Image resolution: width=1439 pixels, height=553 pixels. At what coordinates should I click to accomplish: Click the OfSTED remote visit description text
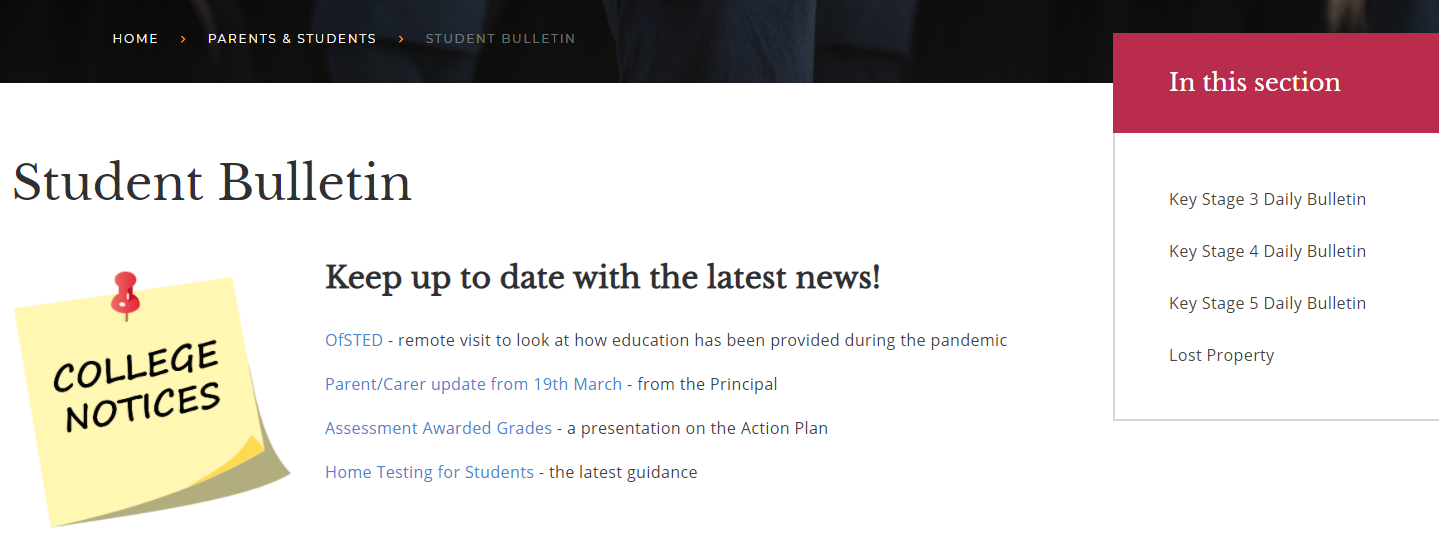[702, 340]
